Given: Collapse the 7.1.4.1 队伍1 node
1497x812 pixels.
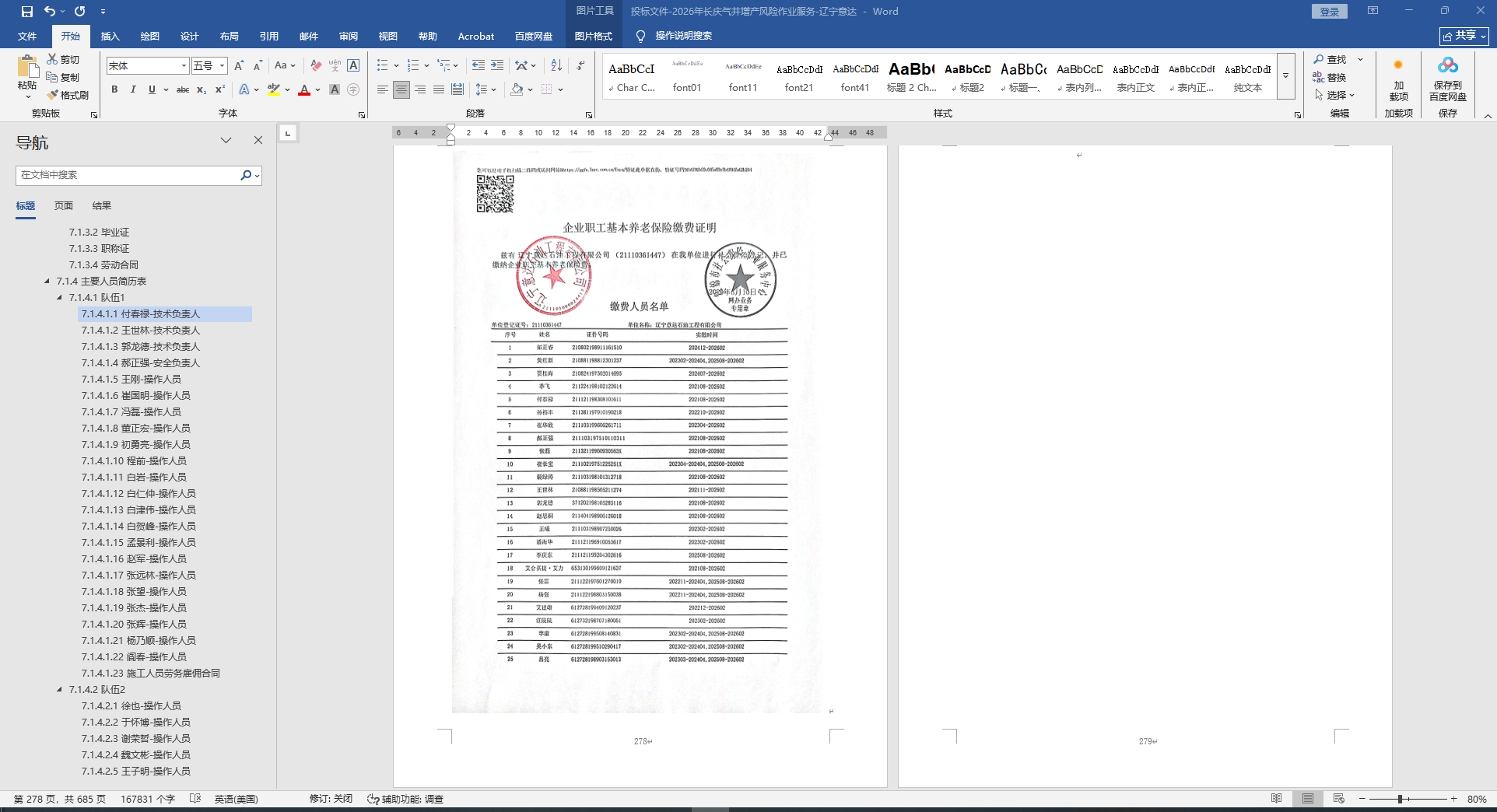Looking at the screenshot, I should [x=60, y=297].
